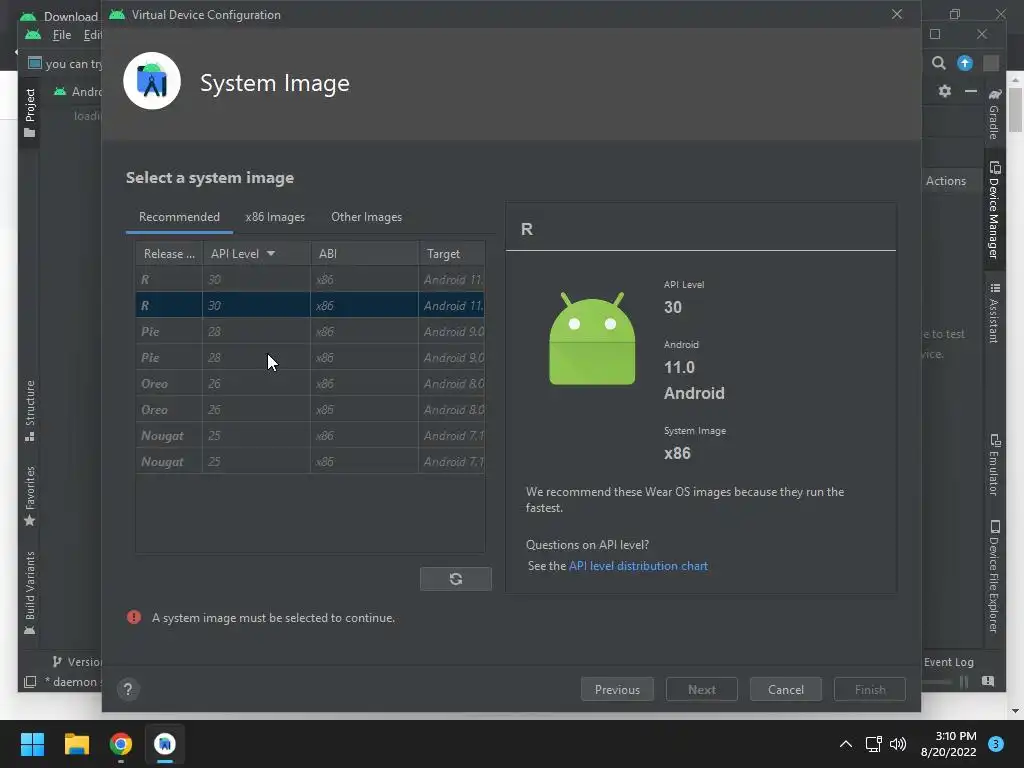Image resolution: width=1024 pixels, height=768 pixels.
Task: Click the hide panel minus icon
Action: 971,91
